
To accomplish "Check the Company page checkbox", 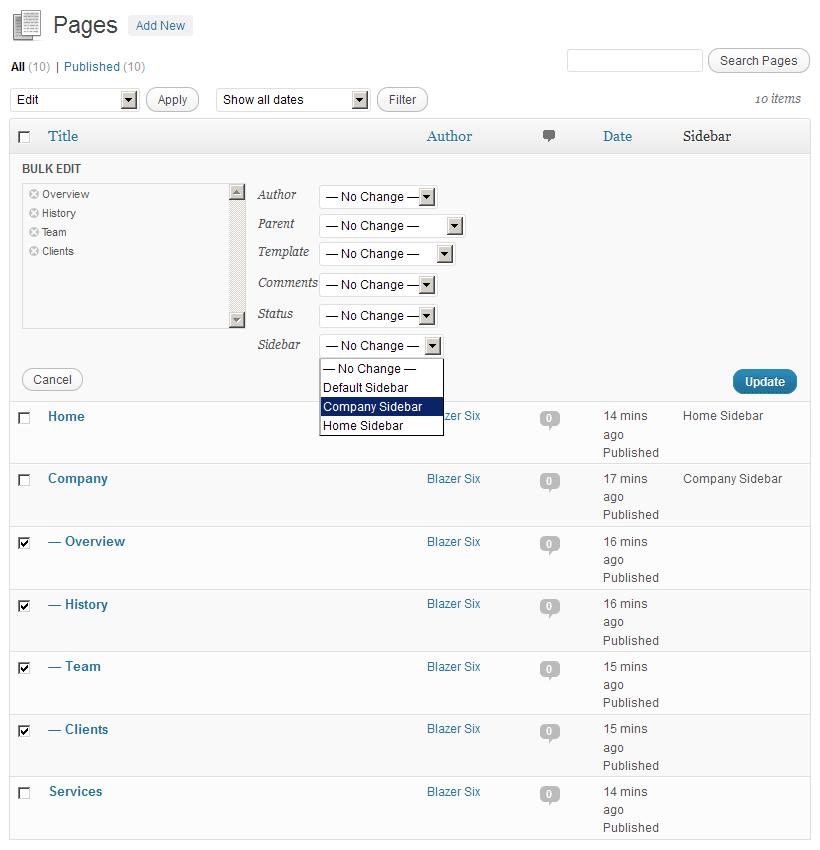I will click(24, 480).
